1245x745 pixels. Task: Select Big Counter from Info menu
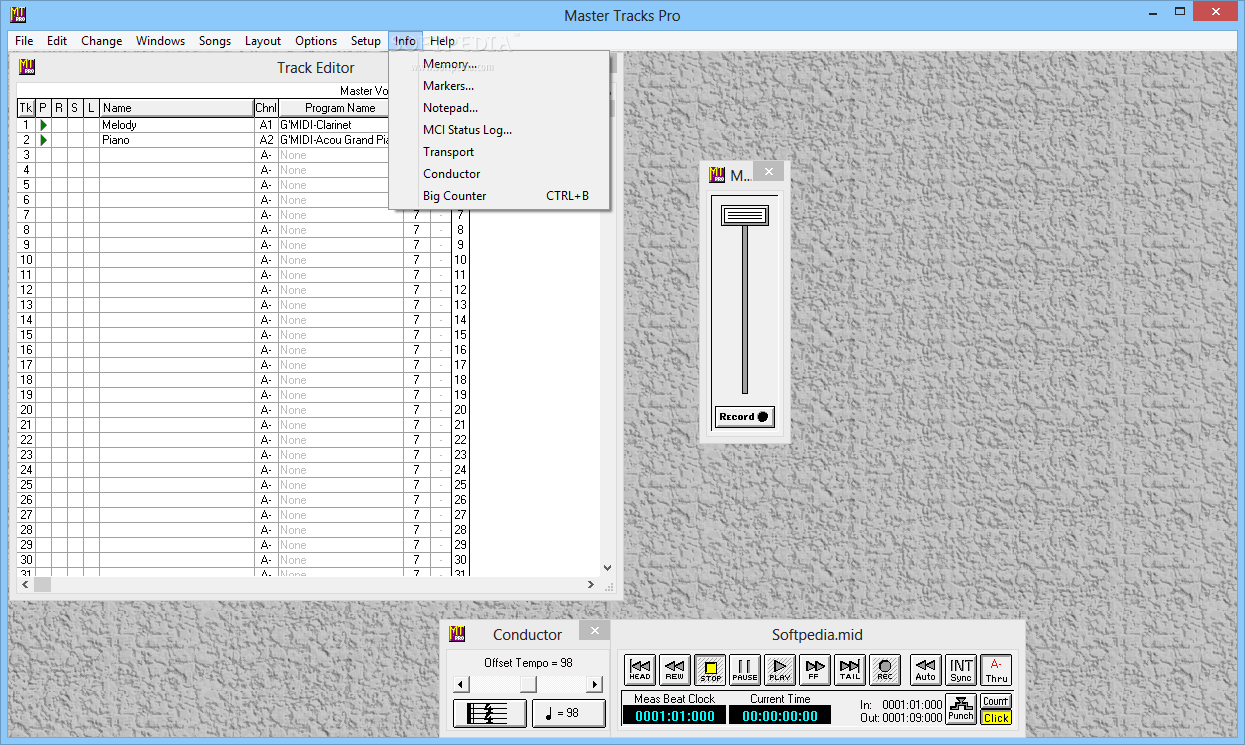(x=499, y=196)
